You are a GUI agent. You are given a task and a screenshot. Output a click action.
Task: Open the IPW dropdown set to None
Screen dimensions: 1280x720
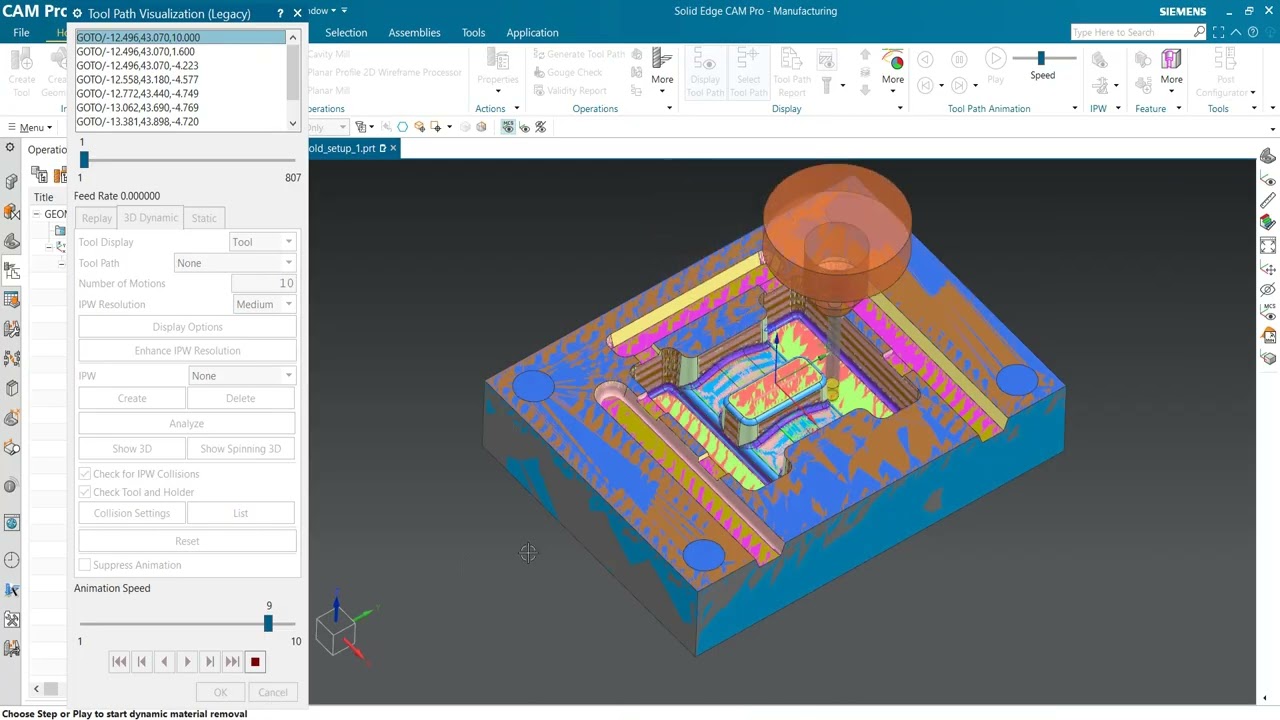coord(242,376)
